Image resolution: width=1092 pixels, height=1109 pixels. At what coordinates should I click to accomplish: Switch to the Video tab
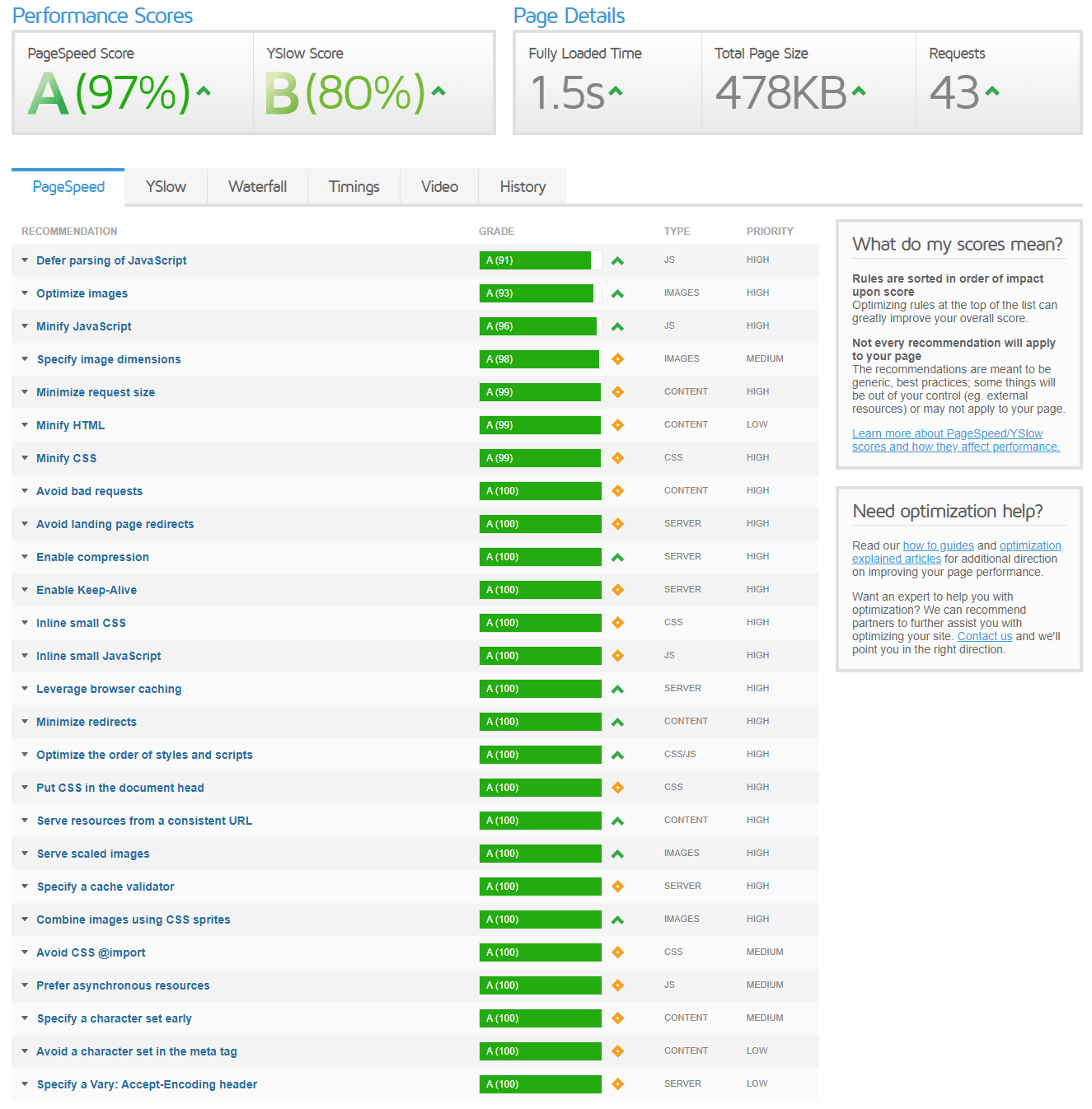tap(439, 187)
